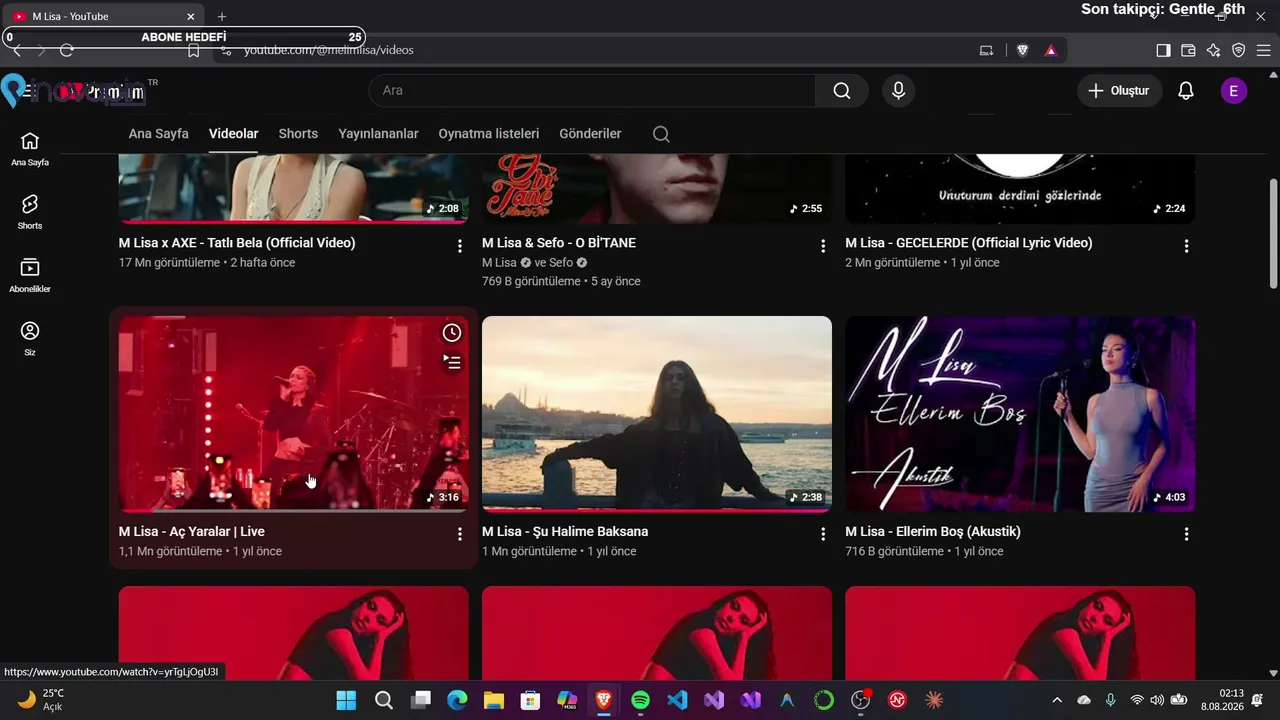Play the Şu Halime Baksana sunset thumbnail
This screenshot has height=720, width=1280.
click(657, 414)
